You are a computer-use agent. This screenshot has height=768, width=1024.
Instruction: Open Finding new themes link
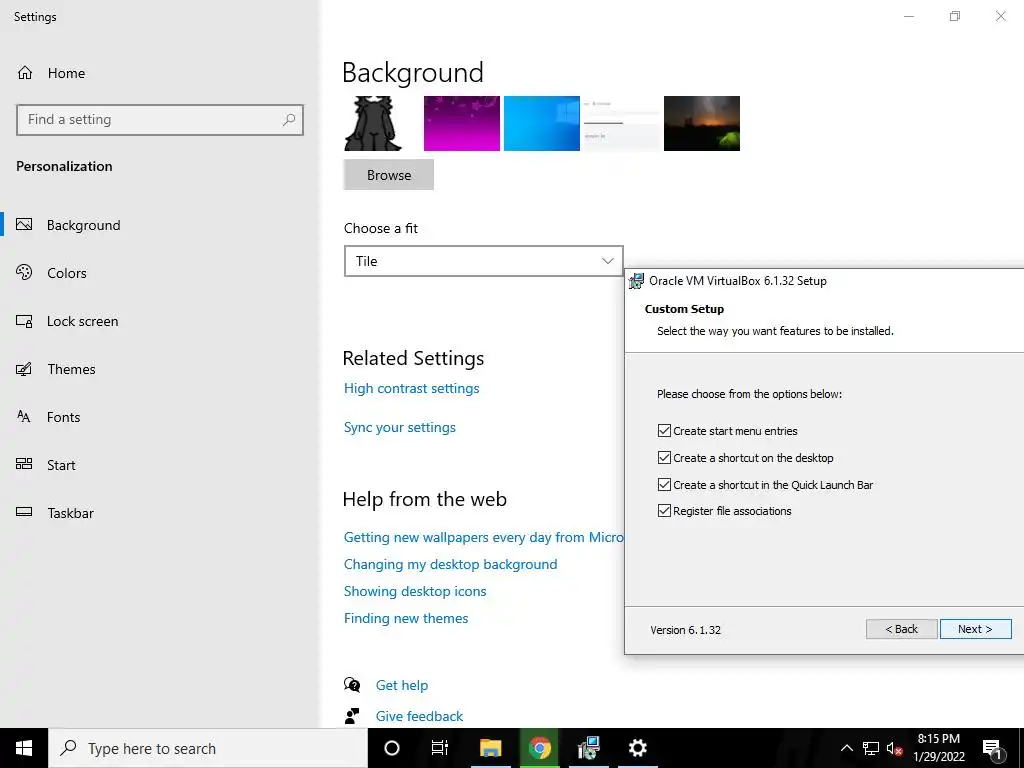click(406, 618)
